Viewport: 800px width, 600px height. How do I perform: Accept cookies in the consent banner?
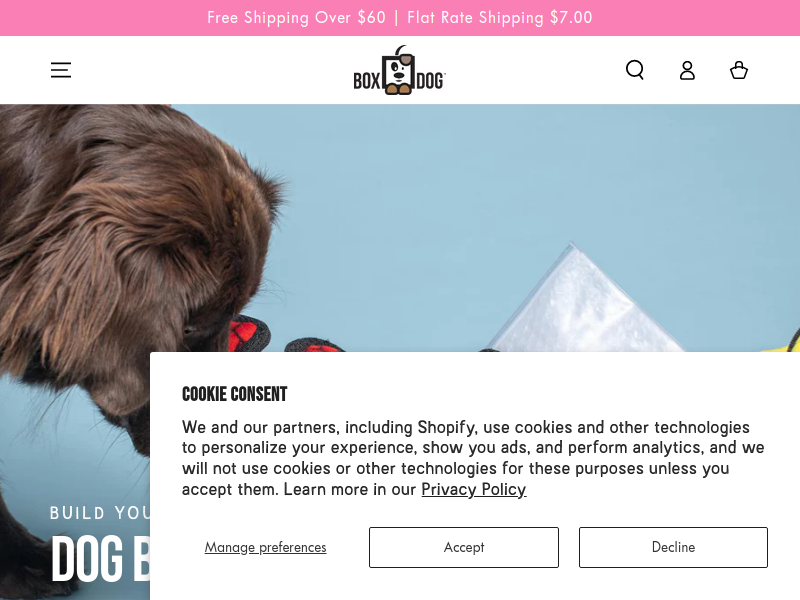click(464, 547)
